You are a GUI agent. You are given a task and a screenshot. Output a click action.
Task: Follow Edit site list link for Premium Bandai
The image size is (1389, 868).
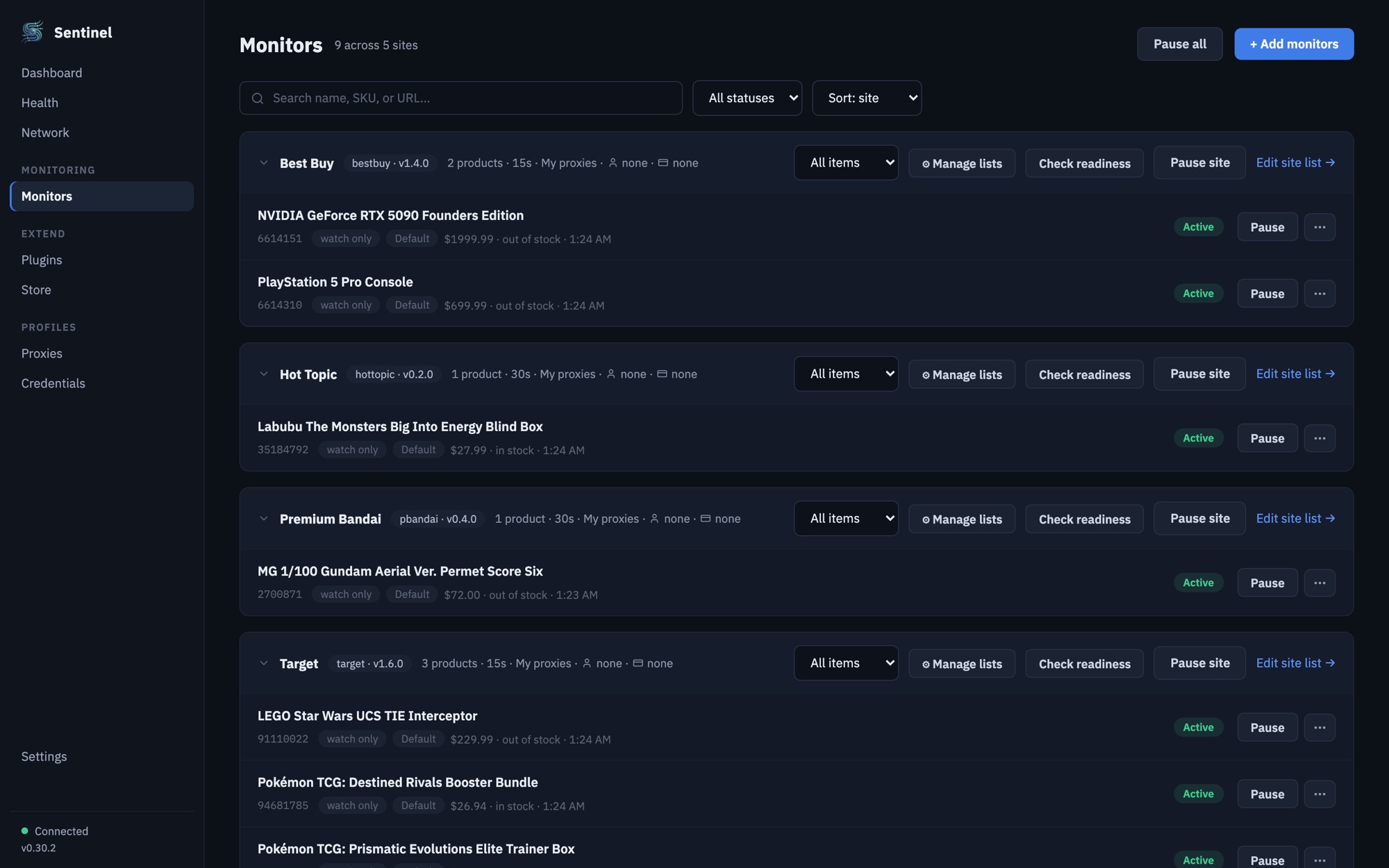click(x=1295, y=519)
